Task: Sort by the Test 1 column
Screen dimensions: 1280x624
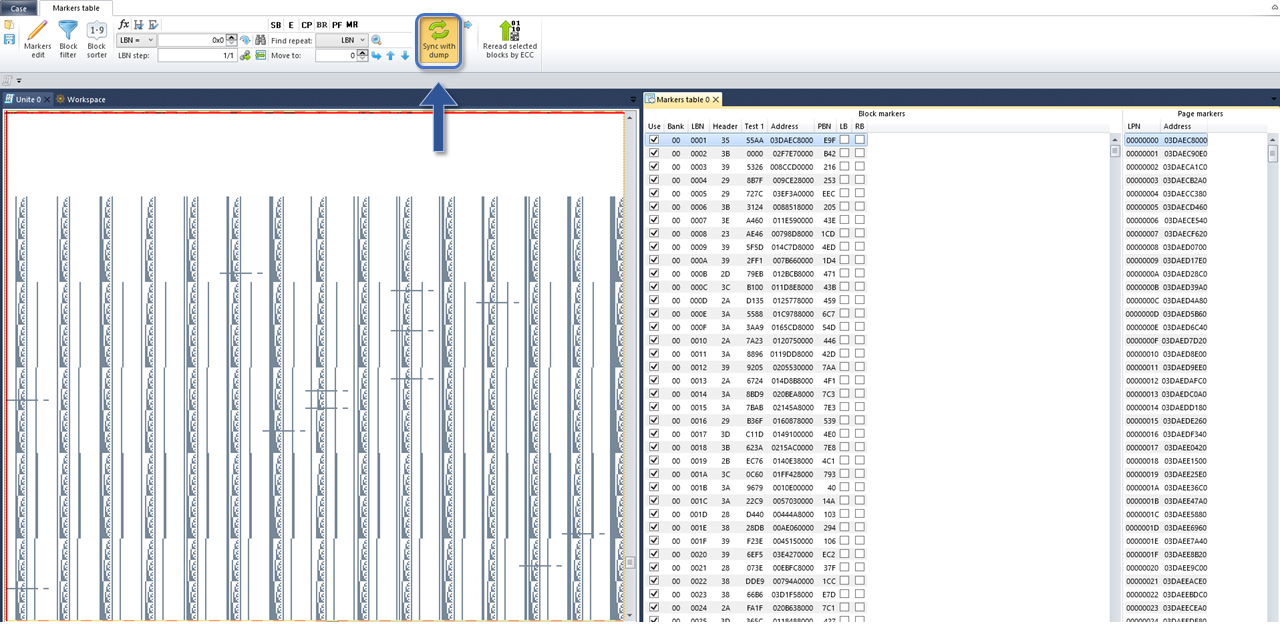Action: (x=754, y=127)
